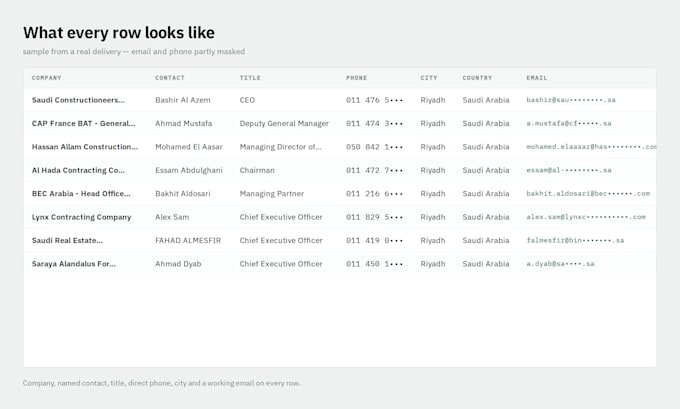Click contact name Bakhit Aldosari
This screenshot has height=409, width=680.
click(x=183, y=193)
